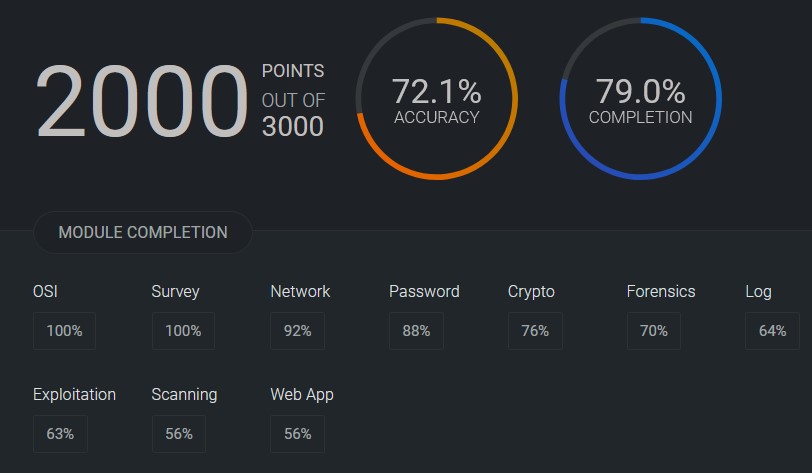Open the Network 92% score box
Viewport: 812px width, 473px height.
[x=297, y=331]
